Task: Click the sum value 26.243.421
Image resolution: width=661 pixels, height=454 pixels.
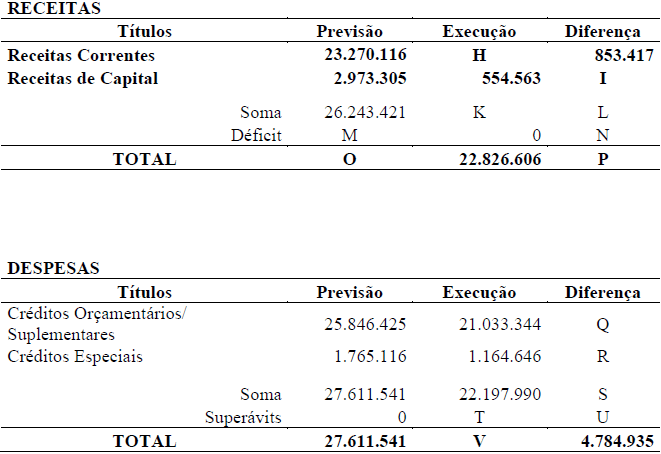Action: tap(366, 113)
